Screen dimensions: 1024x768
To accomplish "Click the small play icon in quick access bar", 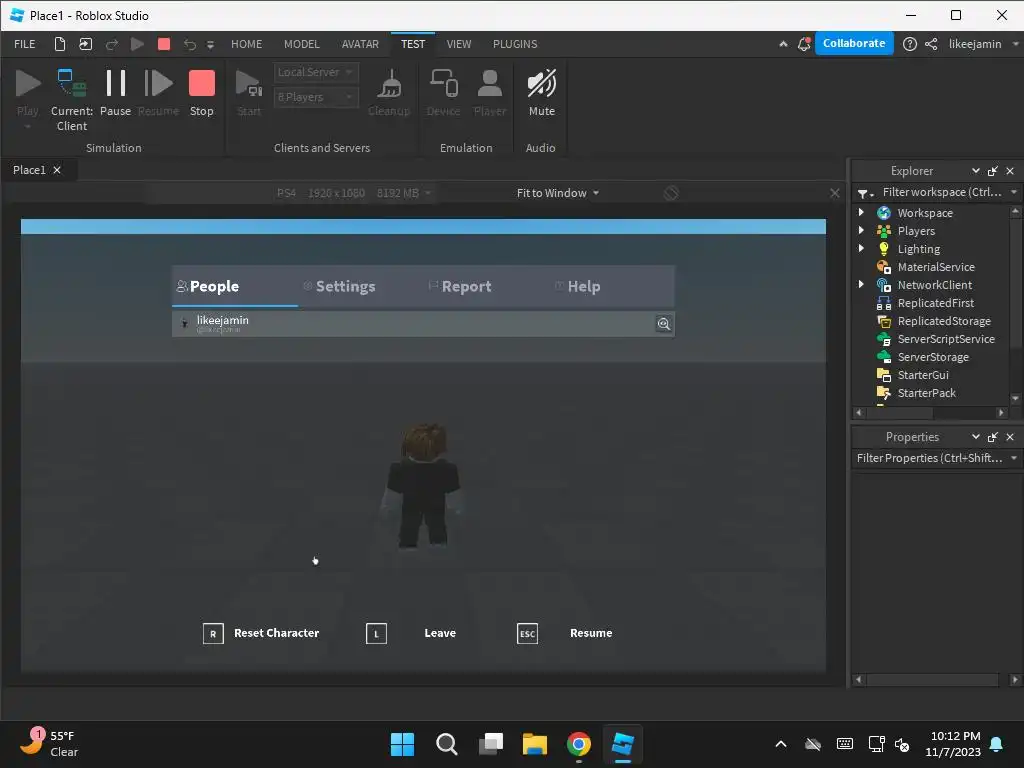I will [137, 44].
